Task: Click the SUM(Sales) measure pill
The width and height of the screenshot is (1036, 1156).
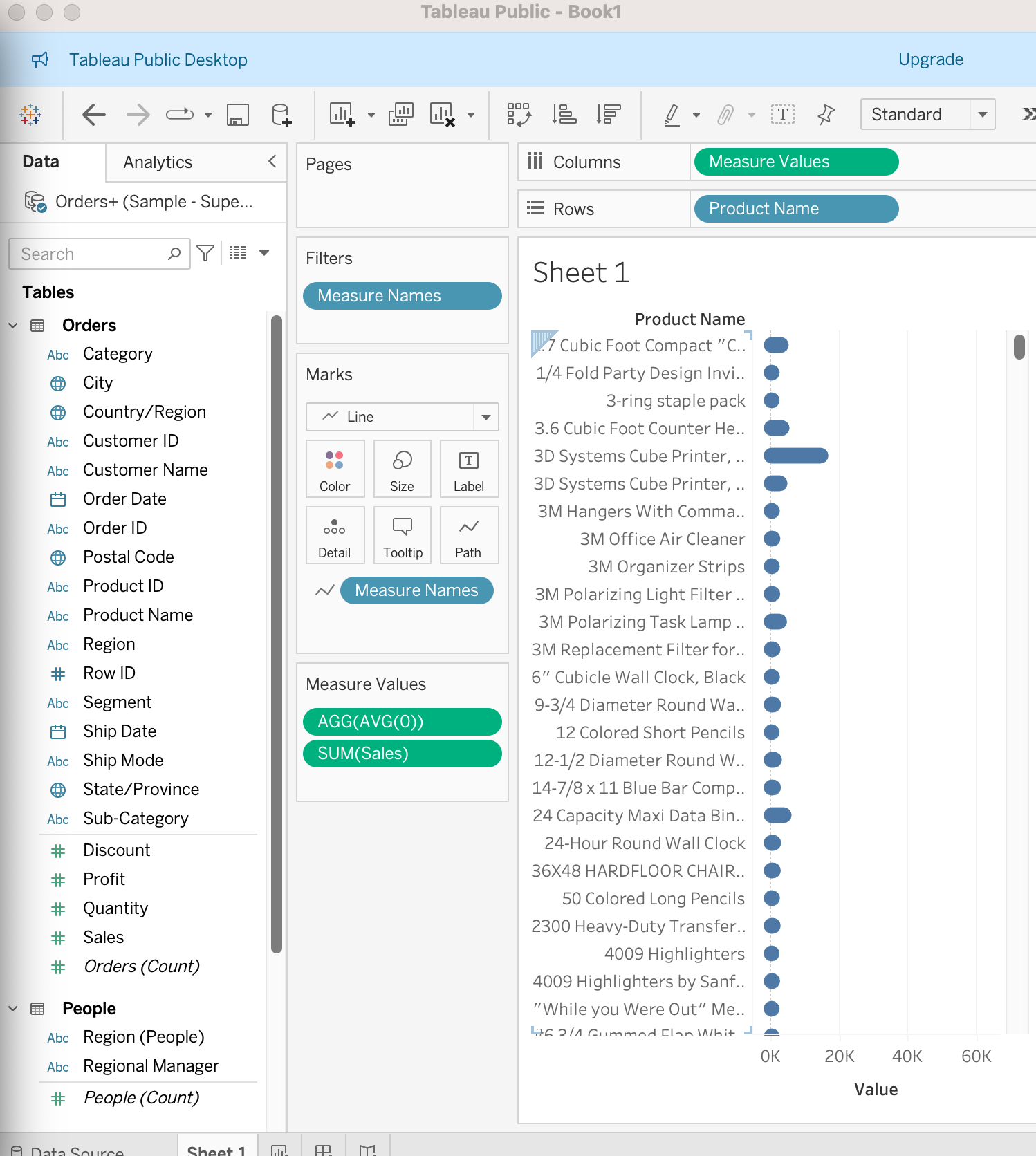Action: (402, 754)
